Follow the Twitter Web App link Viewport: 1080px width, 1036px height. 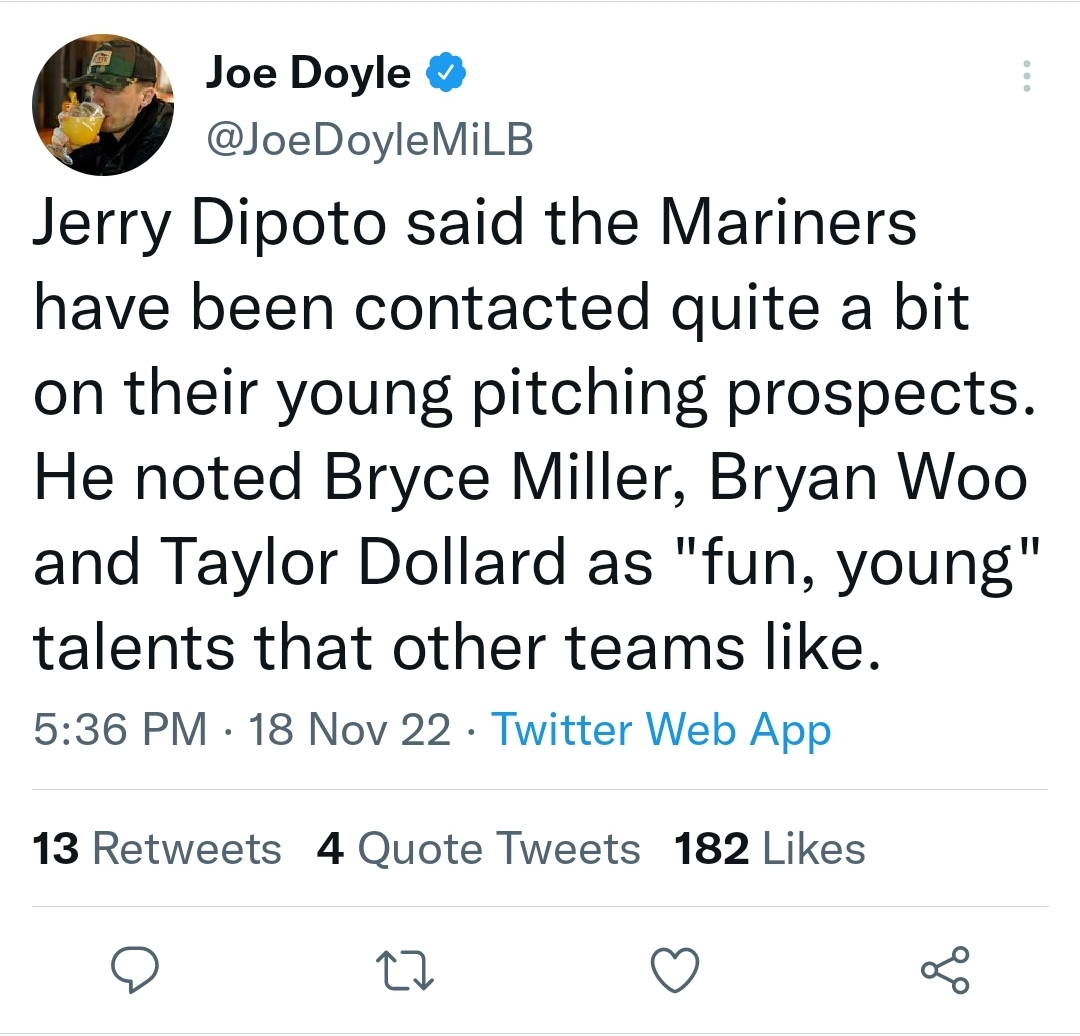pos(661,729)
